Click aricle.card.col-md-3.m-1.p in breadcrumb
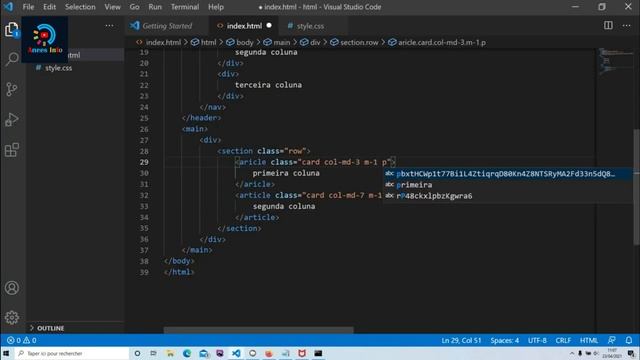The height and width of the screenshot is (360, 640). click(x=442, y=42)
